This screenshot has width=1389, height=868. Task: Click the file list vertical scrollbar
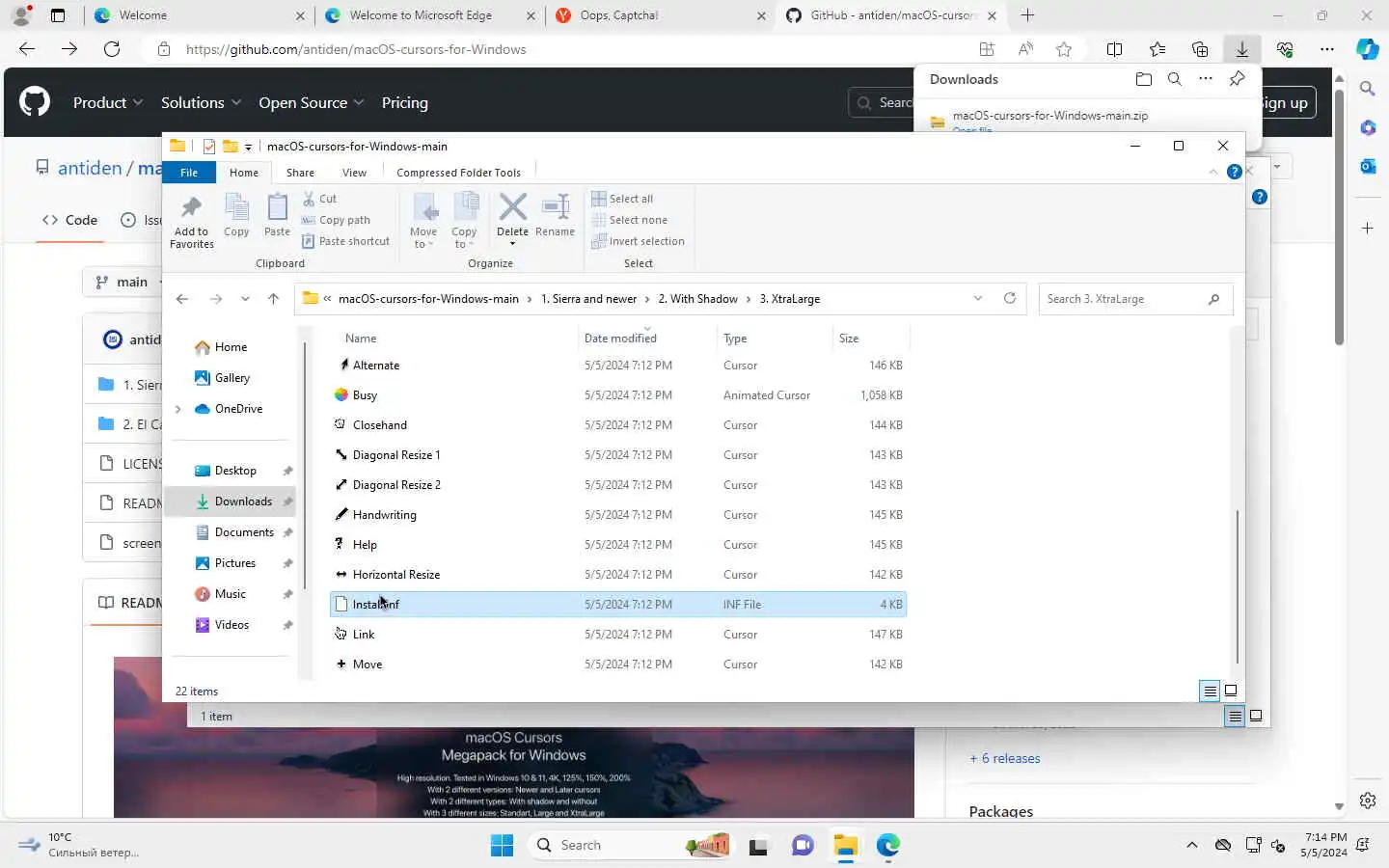tap(1238, 586)
